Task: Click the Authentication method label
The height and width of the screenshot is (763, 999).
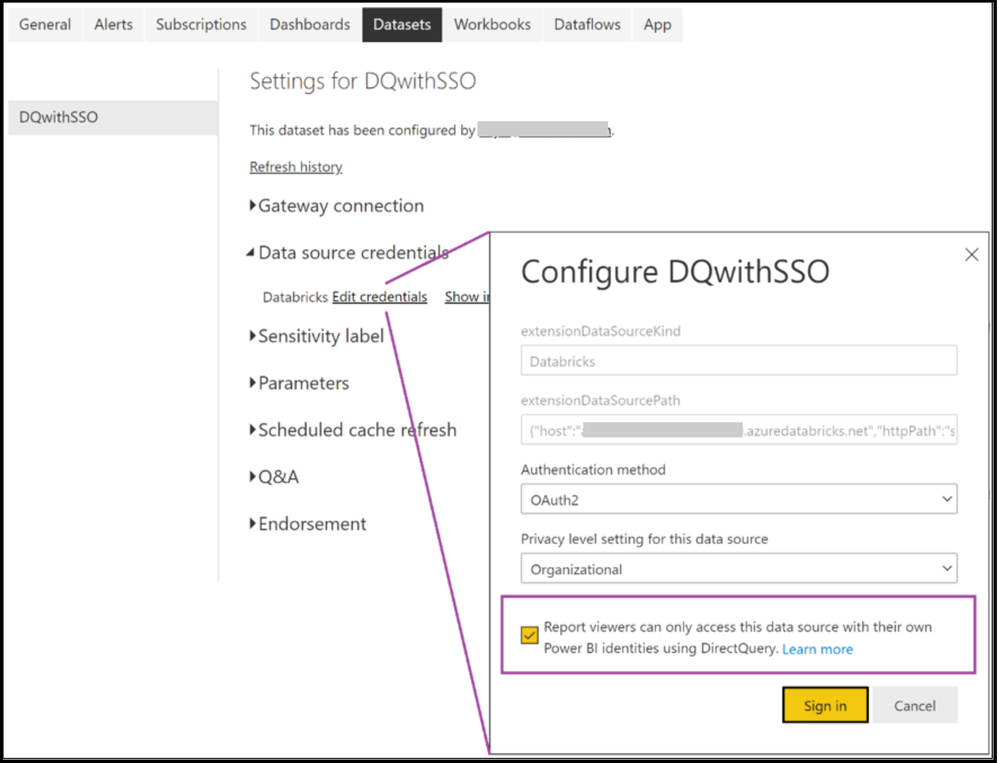Action: 593,469
